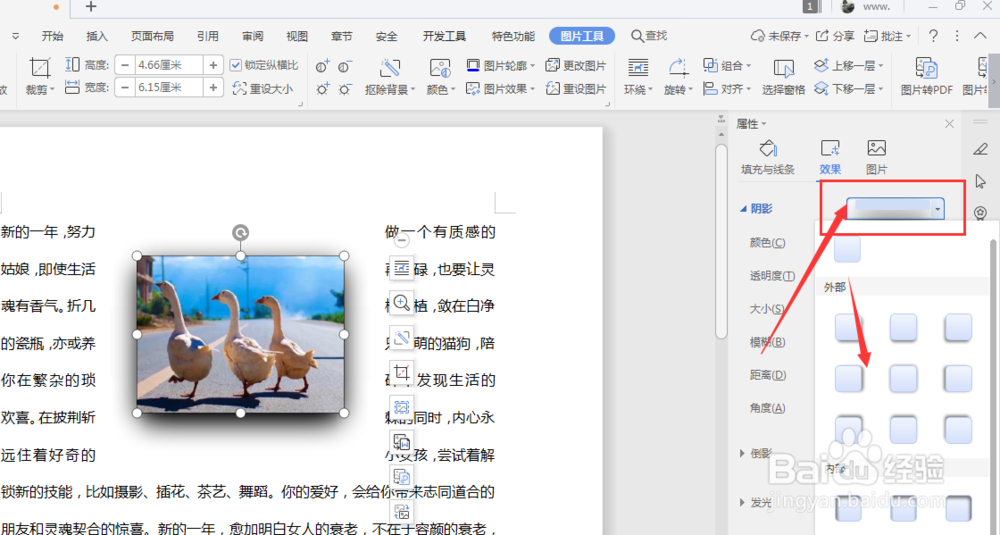Open the 颜色 picture color tool
Viewport: 1000px width, 535px height.
pyautogui.click(x=440, y=75)
